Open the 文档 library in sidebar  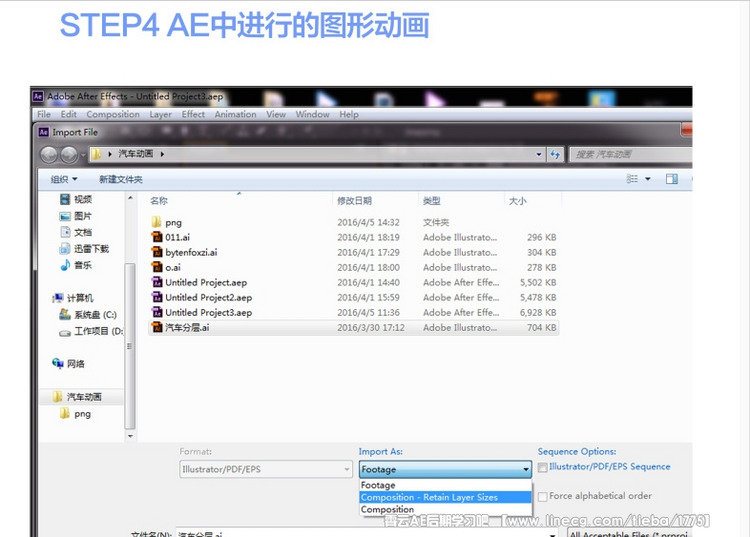pos(76,232)
